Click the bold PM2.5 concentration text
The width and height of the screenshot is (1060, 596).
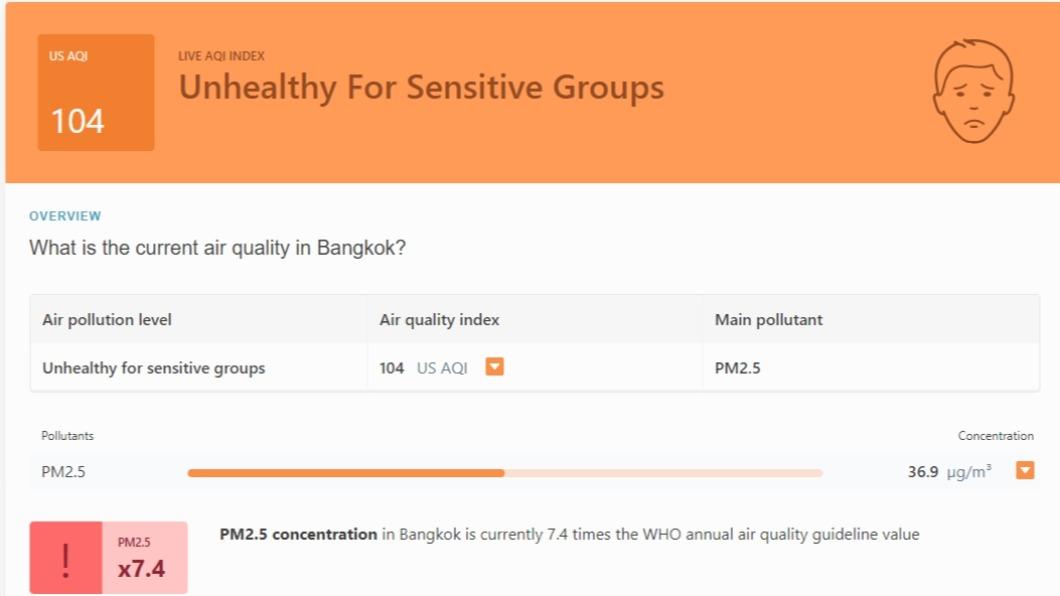coord(298,535)
